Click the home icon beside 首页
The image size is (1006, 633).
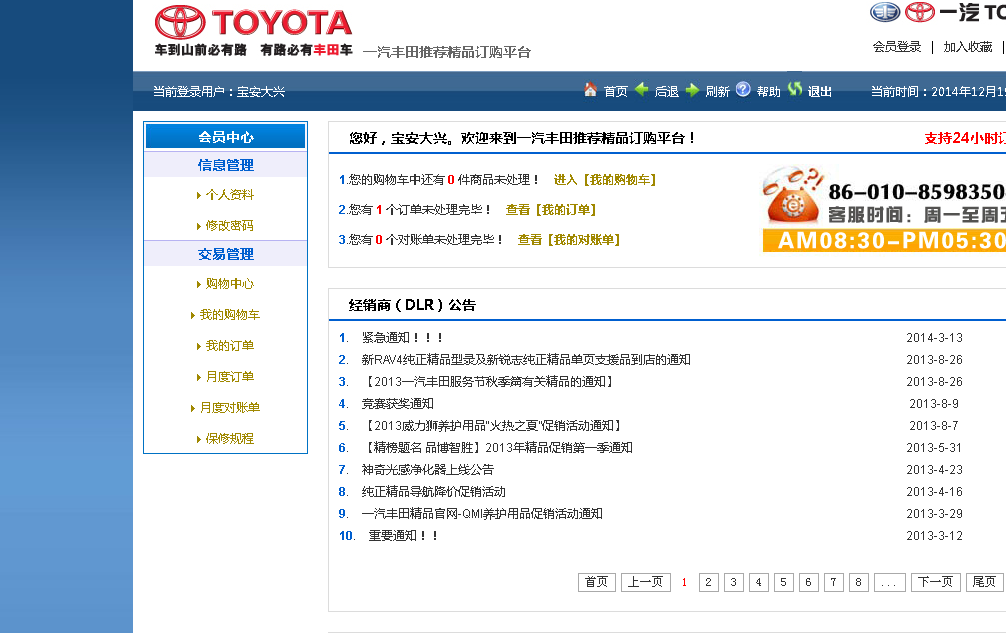pyautogui.click(x=590, y=90)
